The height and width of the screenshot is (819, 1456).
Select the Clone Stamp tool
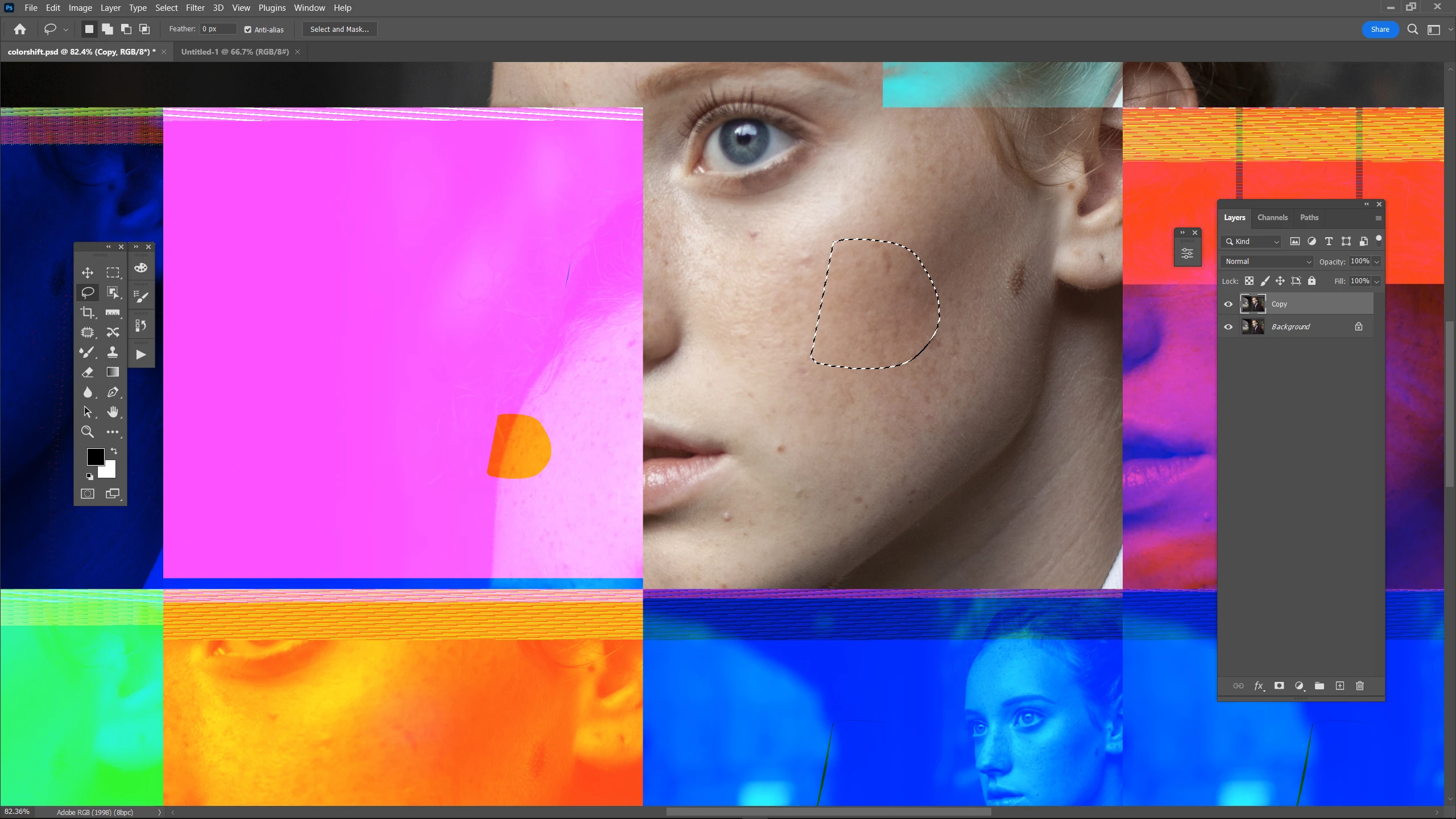click(113, 352)
